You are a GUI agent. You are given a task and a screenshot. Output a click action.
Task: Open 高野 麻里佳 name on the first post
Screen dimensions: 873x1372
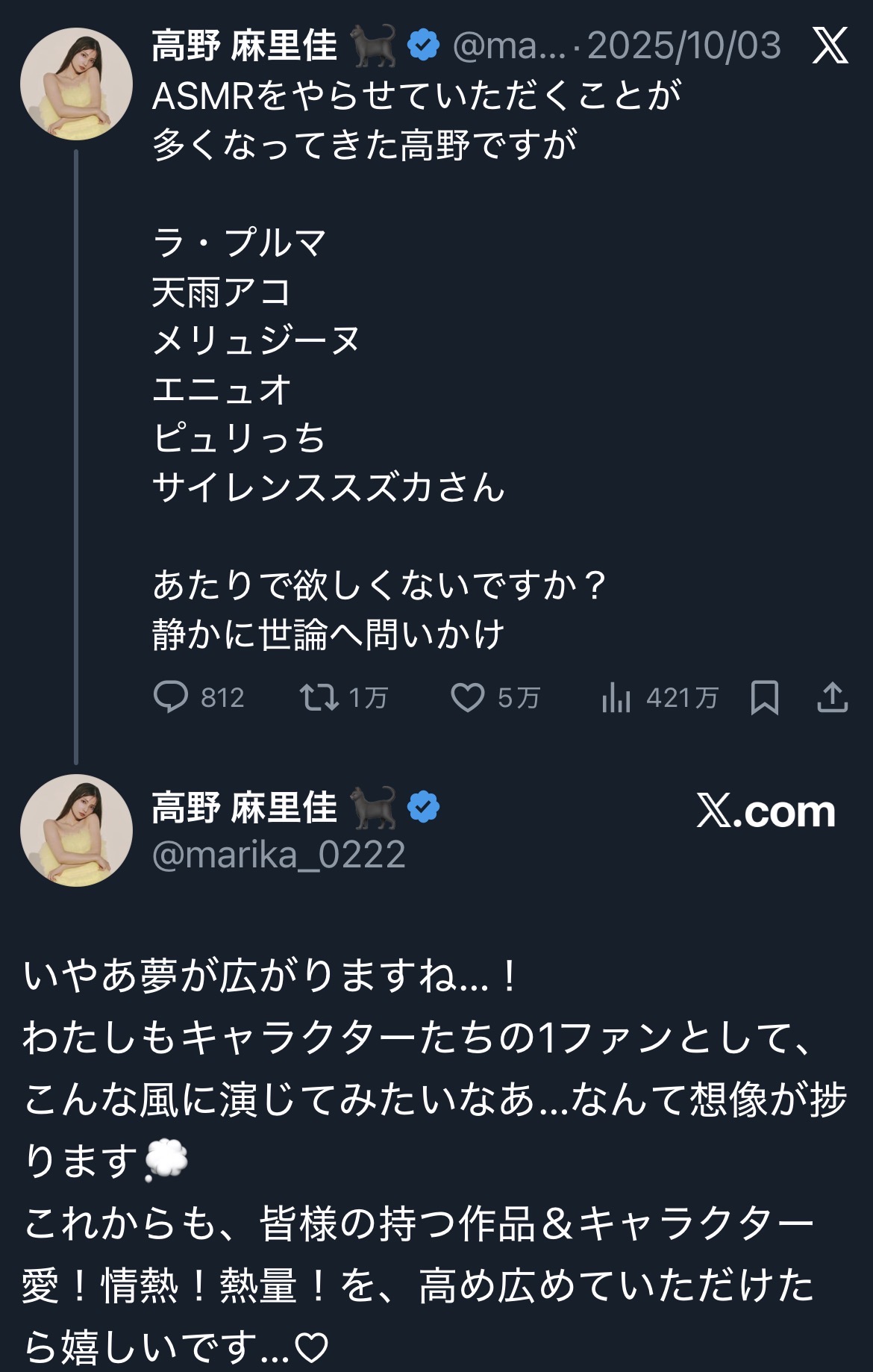pos(245,46)
